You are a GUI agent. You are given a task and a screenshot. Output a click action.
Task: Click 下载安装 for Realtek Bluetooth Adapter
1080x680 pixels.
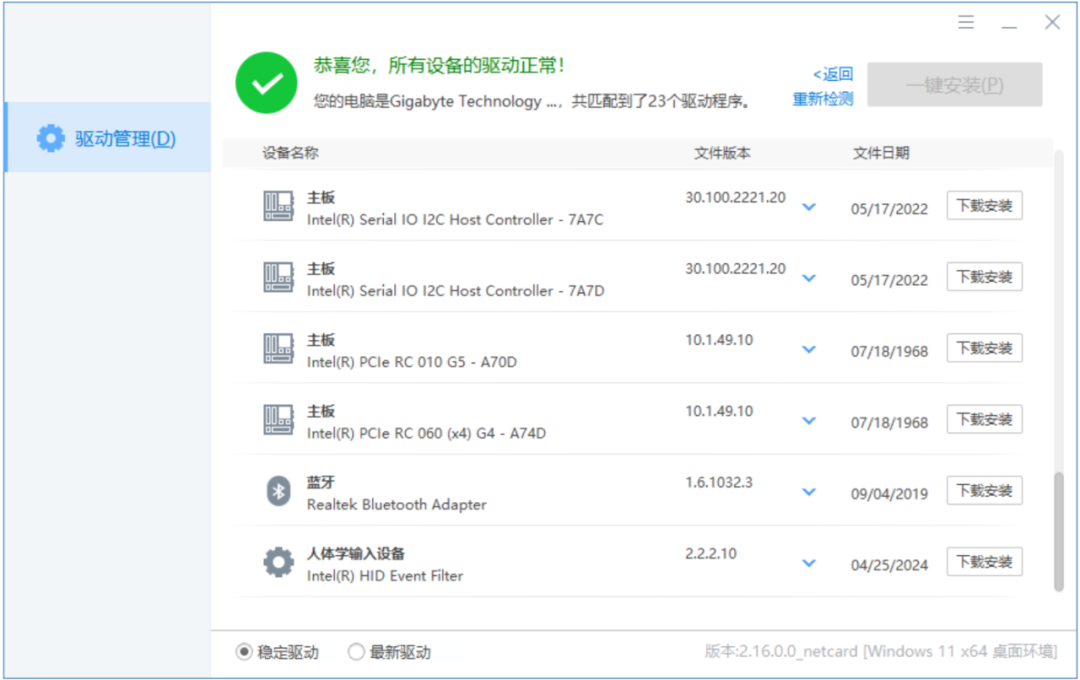[x=984, y=491]
